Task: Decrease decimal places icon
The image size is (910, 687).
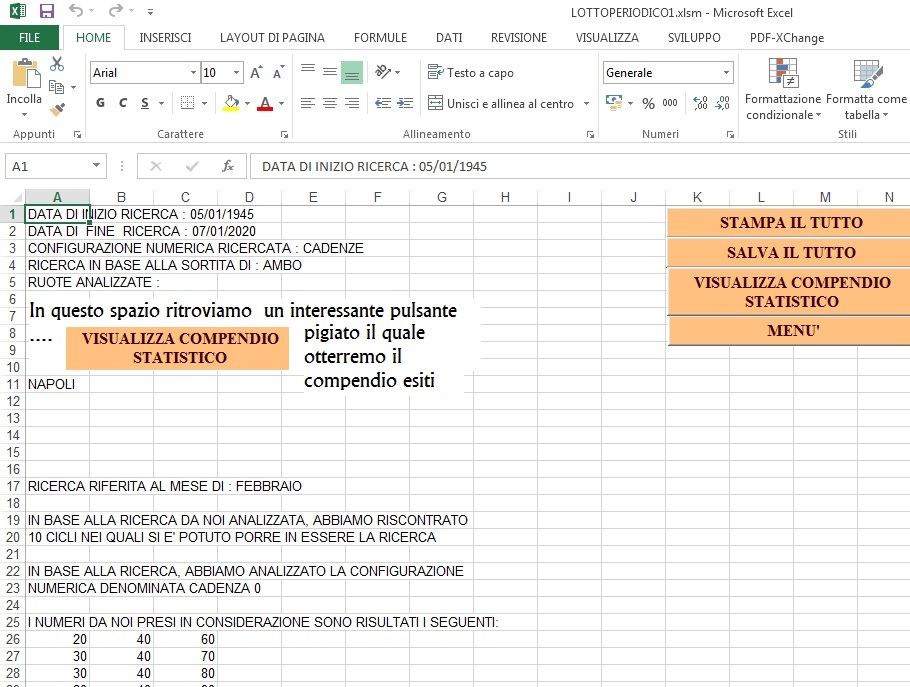Action: (723, 103)
